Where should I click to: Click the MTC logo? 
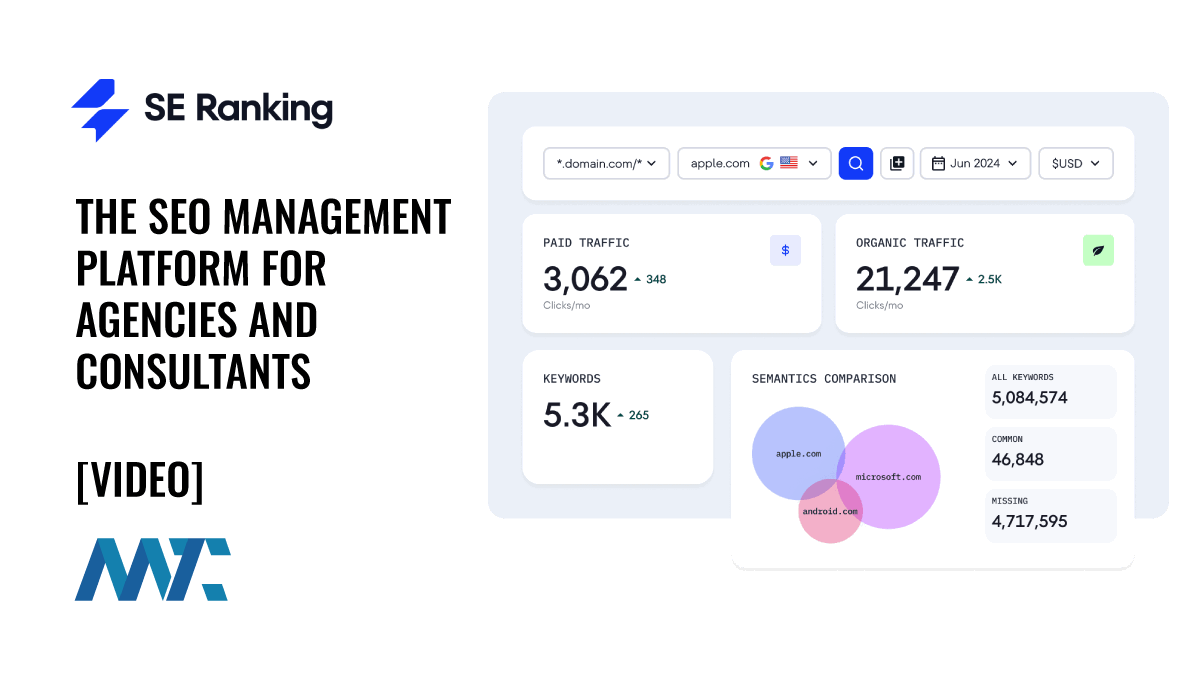(153, 569)
